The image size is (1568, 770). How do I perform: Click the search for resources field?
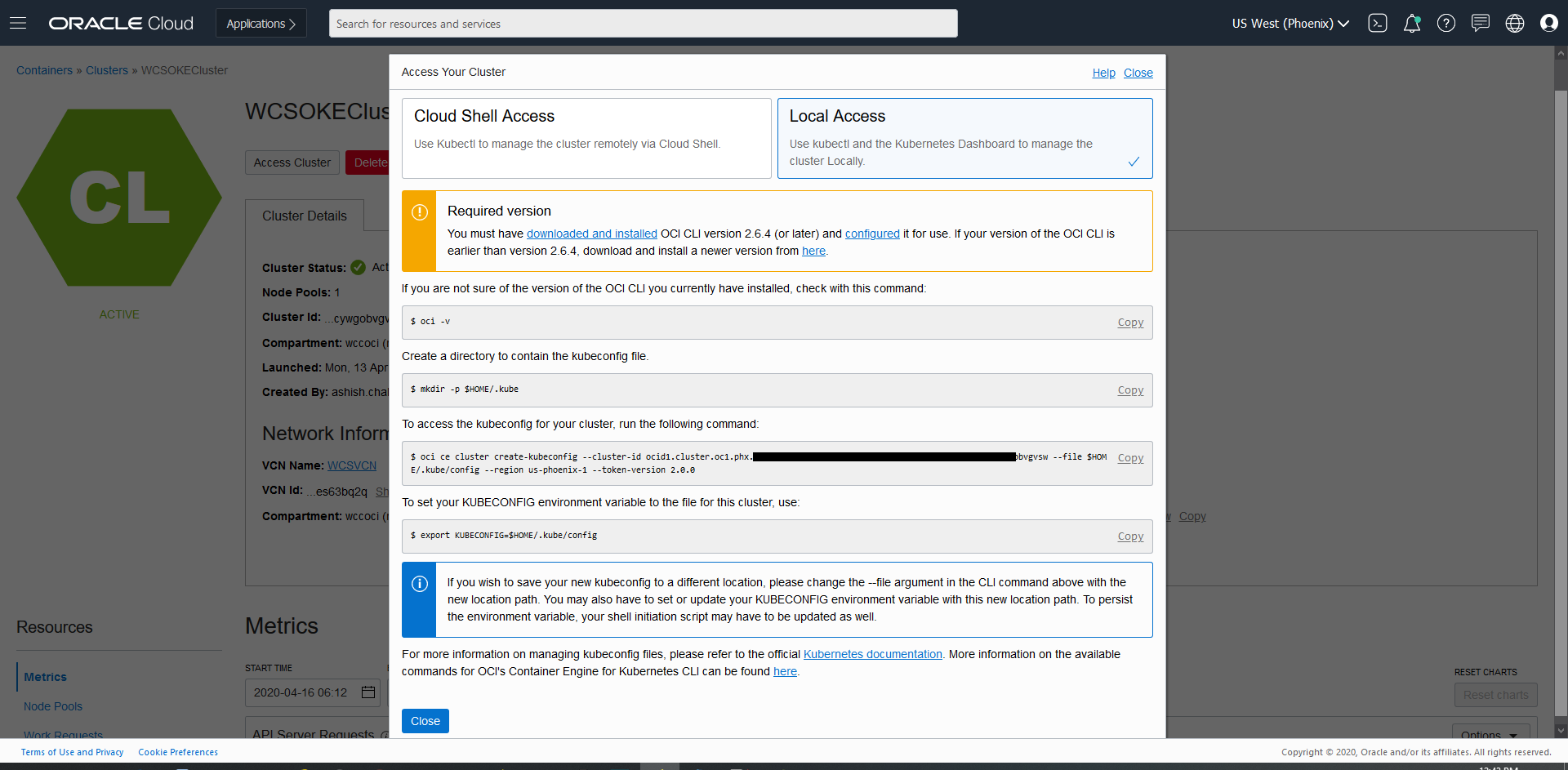644,23
